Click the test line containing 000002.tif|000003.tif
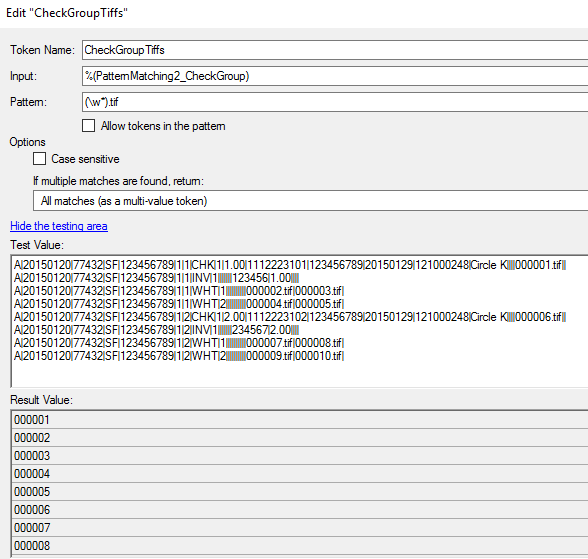 179,291
